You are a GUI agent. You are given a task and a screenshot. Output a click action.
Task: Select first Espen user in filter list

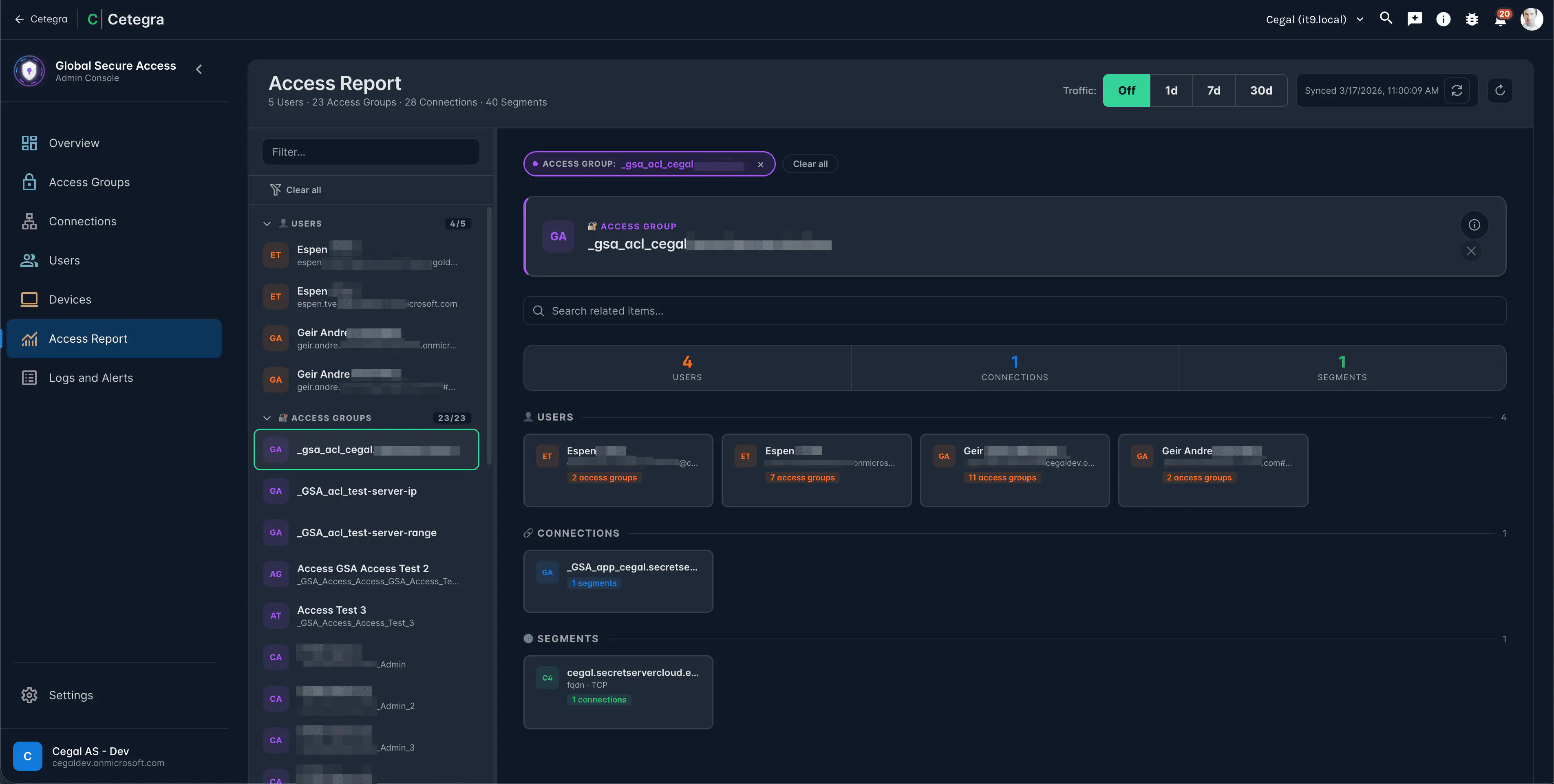pos(366,255)
